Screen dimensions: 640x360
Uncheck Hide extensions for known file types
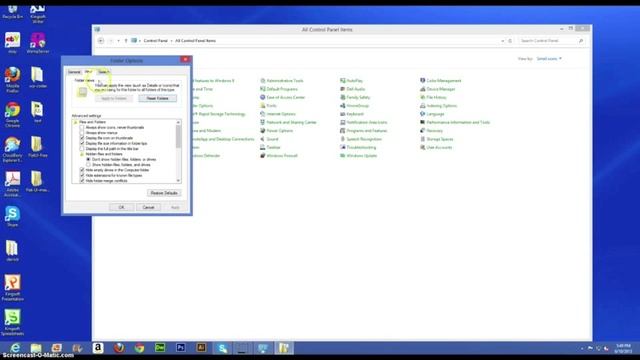tap(82, 175)
